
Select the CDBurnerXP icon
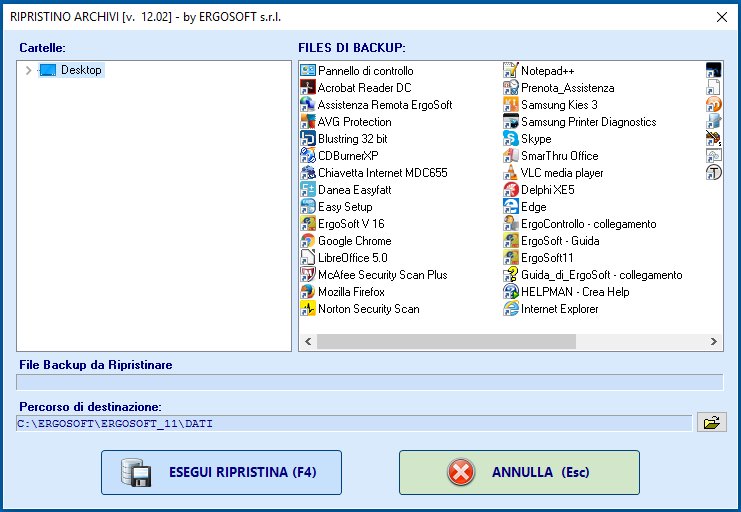click(x=308, y=156)
